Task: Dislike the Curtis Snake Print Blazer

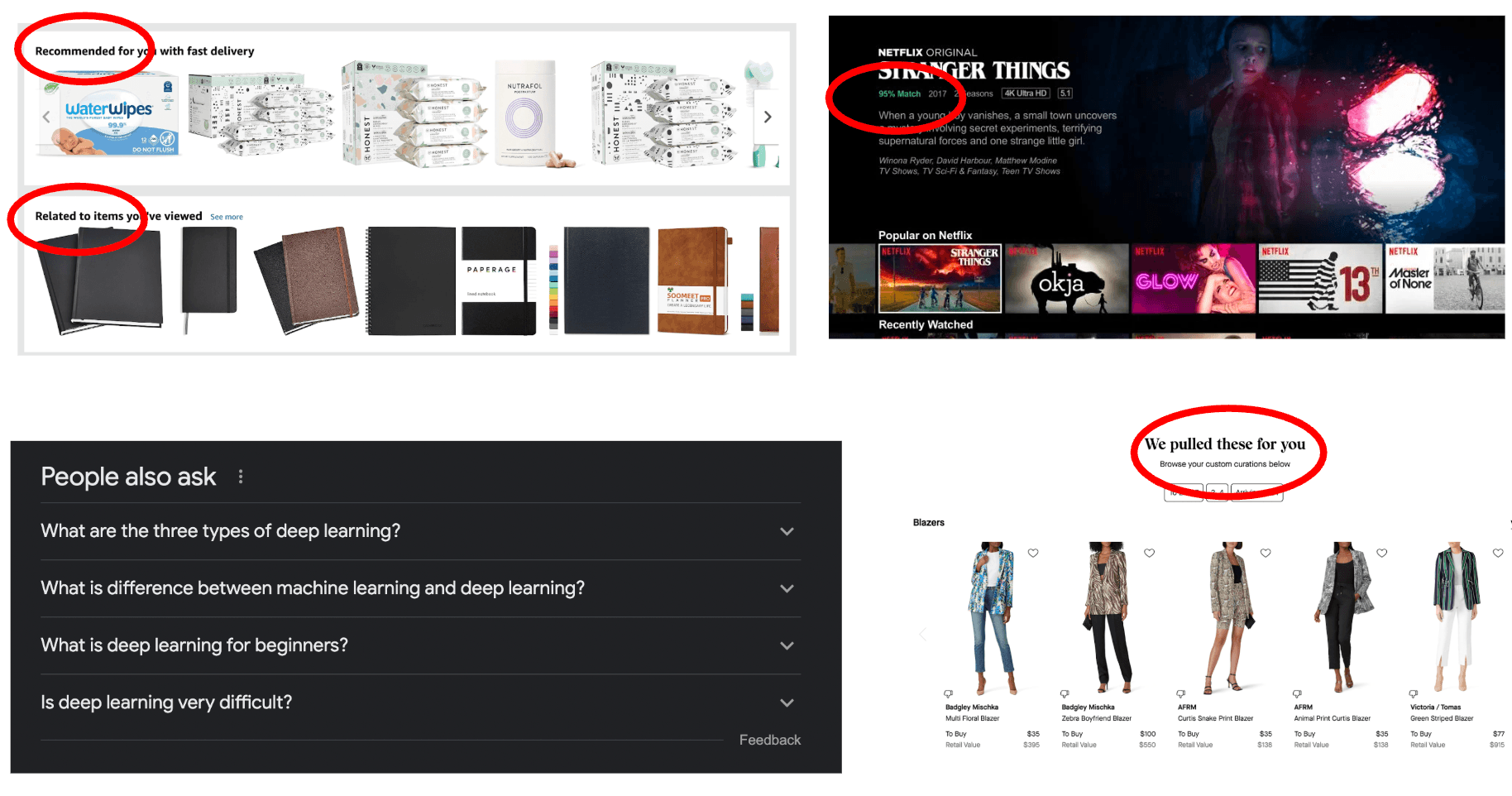Action: tap(1181, 693)
